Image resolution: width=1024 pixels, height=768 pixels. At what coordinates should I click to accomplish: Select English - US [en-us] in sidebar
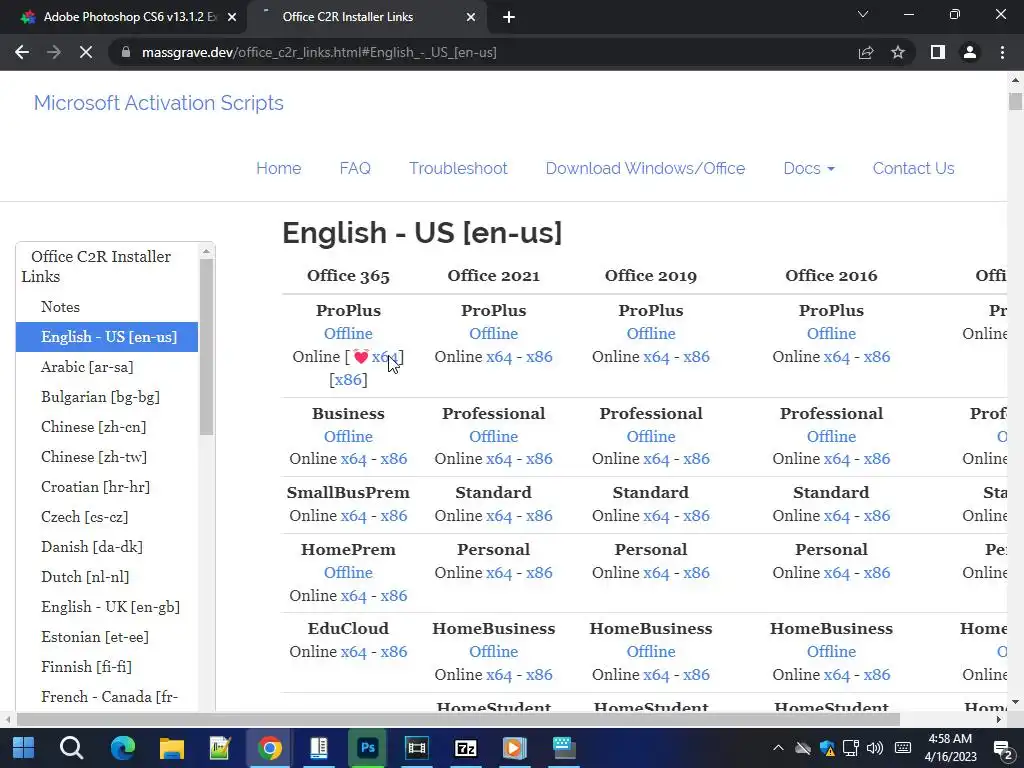107,337
